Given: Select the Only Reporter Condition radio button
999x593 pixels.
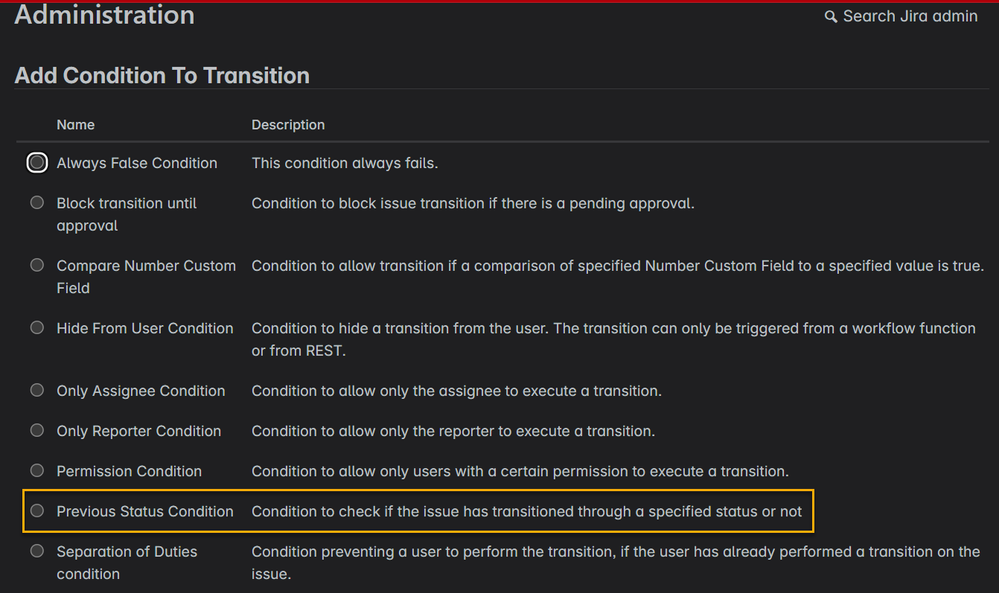Looking at the screenshot, I should (37, 430).
